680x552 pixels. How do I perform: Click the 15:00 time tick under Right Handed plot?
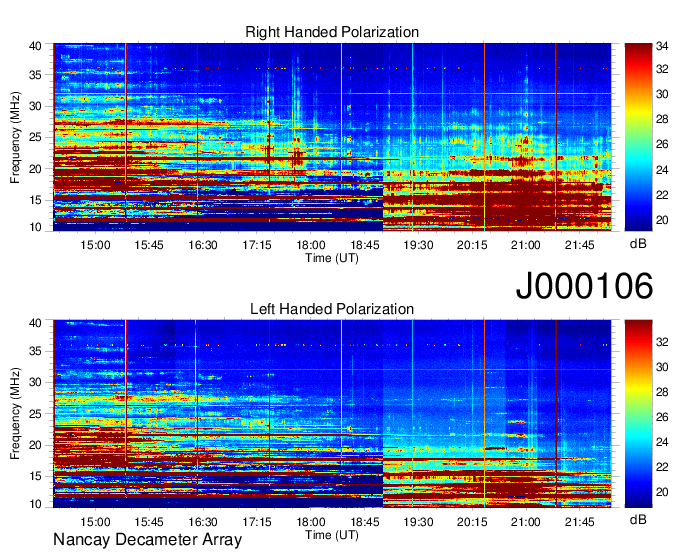point(95,245)
